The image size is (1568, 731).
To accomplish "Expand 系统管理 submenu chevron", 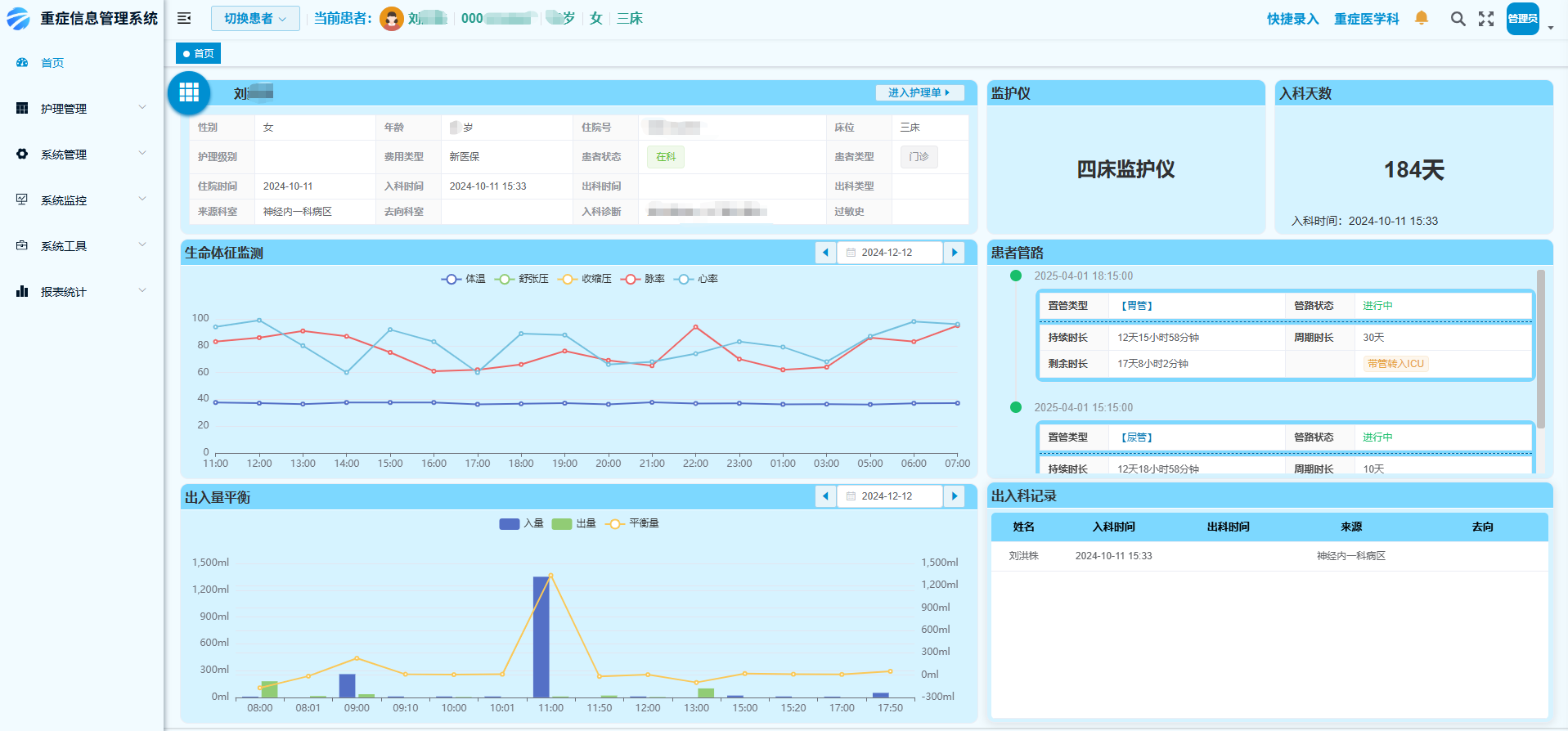I will tap(142, 153).
